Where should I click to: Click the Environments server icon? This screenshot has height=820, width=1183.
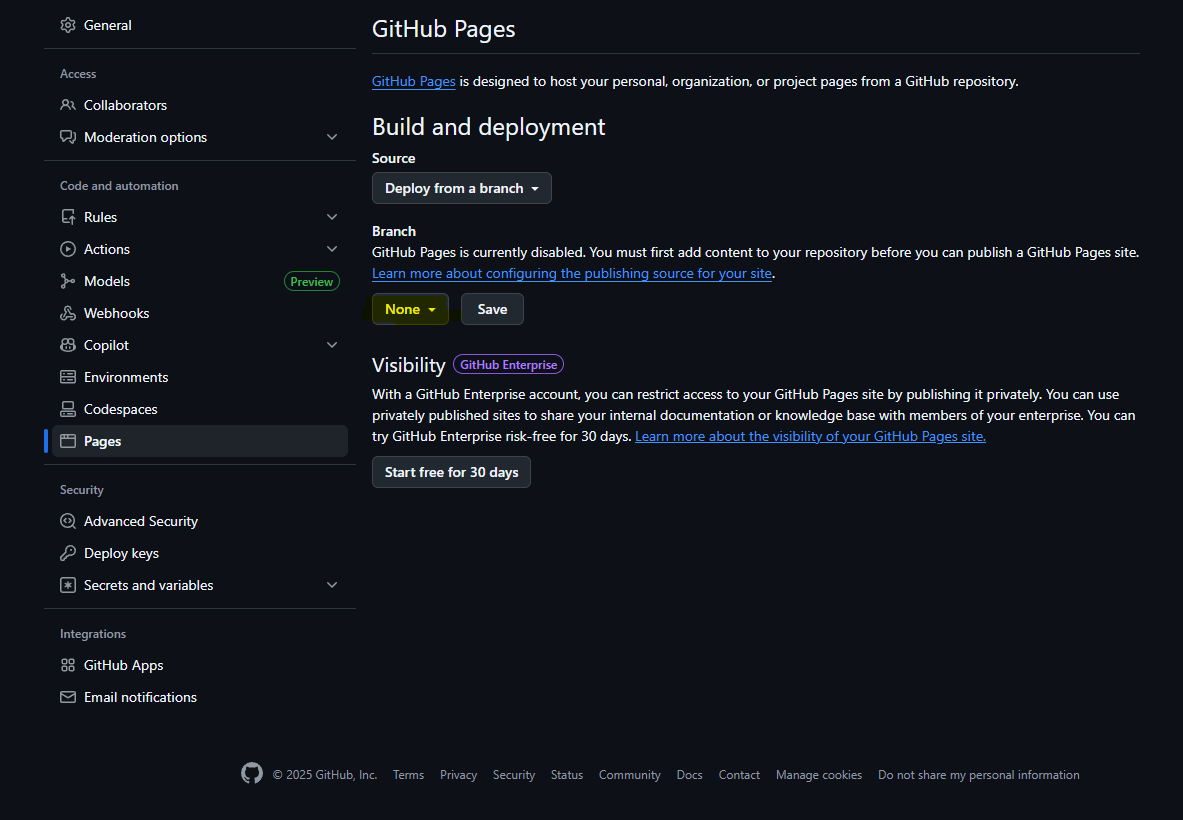pos(68,377)
